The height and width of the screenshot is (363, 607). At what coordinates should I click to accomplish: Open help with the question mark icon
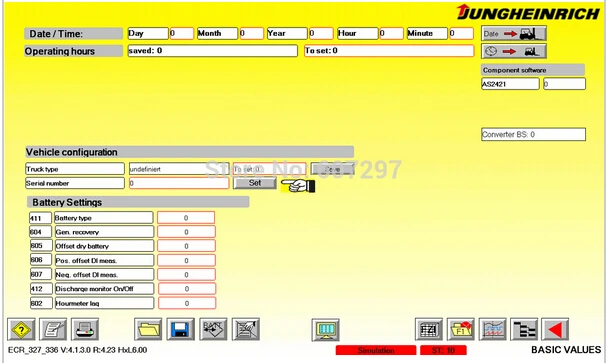(x=21, y=329)
